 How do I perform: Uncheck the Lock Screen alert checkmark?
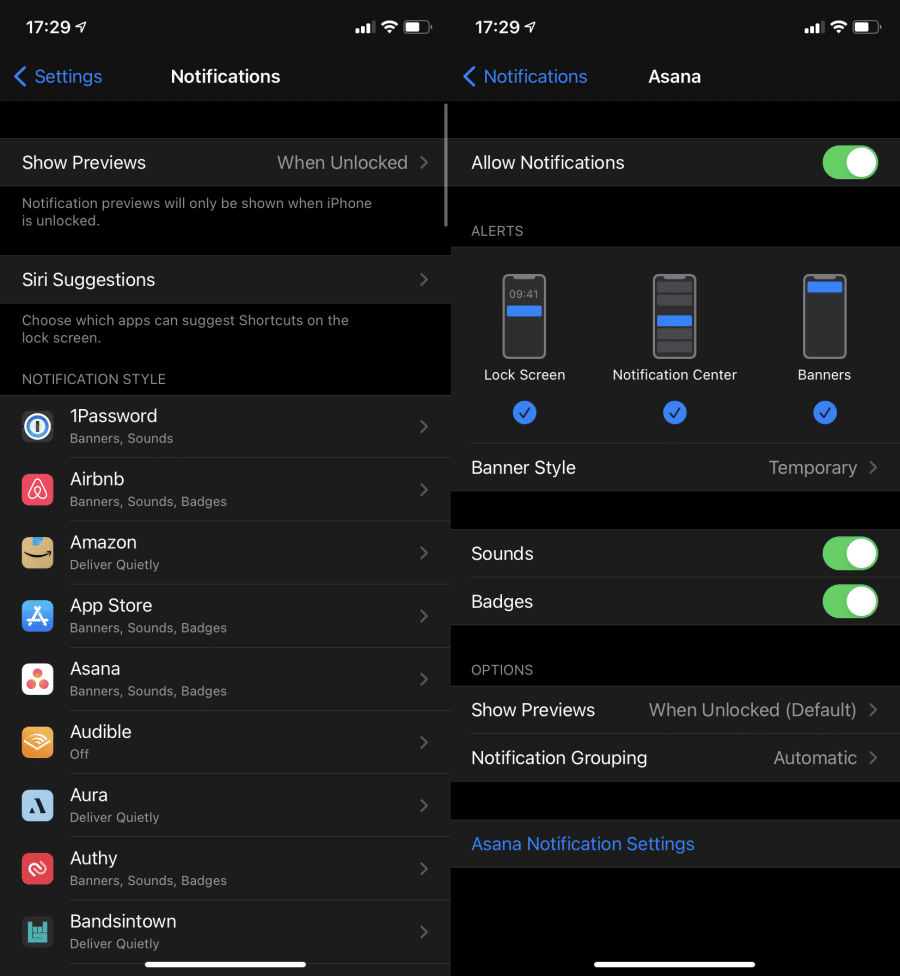(x=524, y=413)
